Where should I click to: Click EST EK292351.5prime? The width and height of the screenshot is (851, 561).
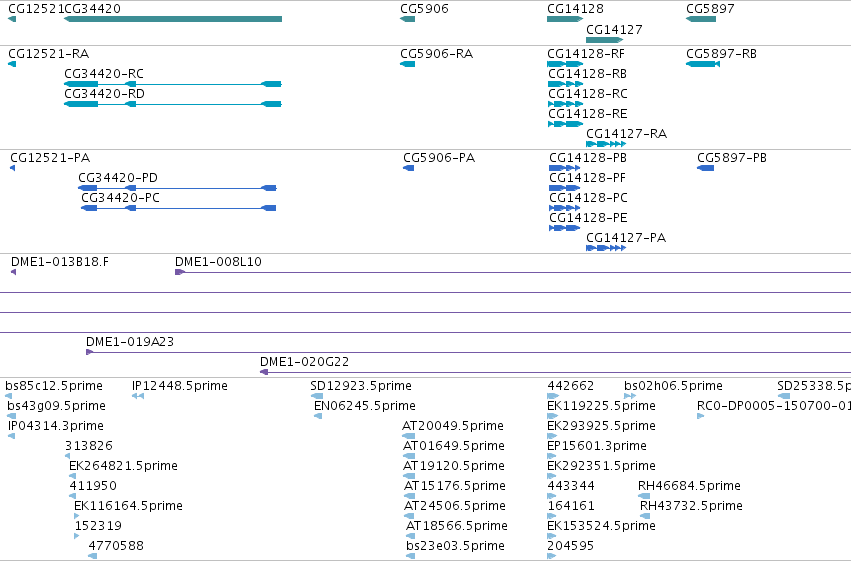(x=551, y=476)
